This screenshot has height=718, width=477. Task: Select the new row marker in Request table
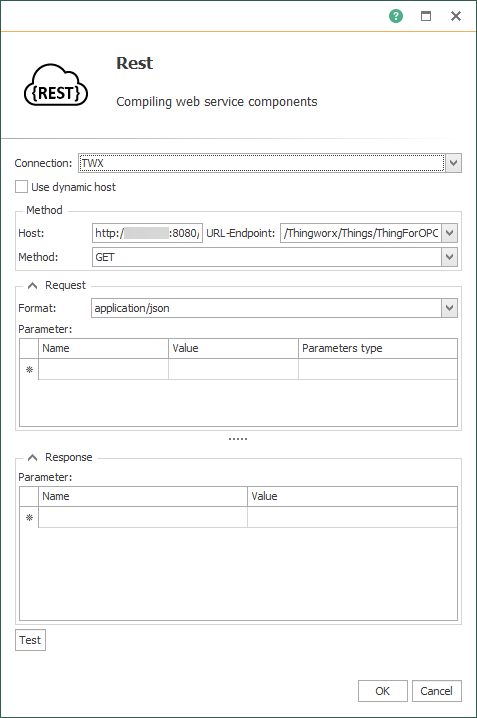click(29, 370)
